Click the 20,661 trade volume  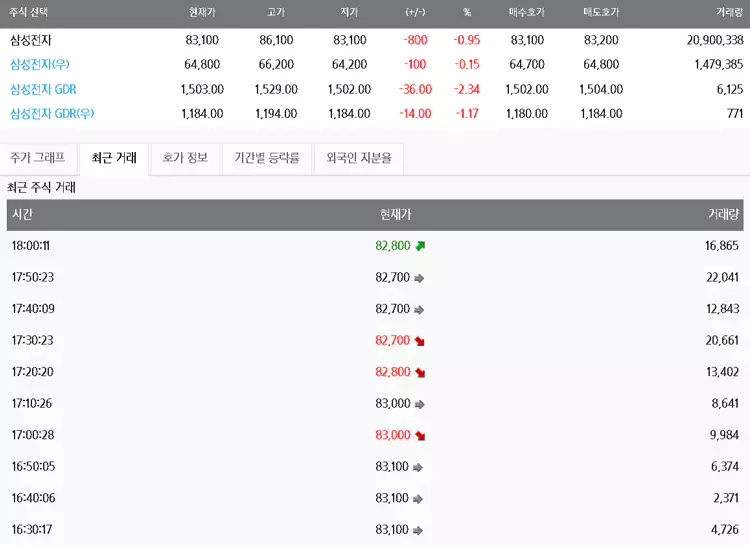pyautogui.click(x=722, y=341)
